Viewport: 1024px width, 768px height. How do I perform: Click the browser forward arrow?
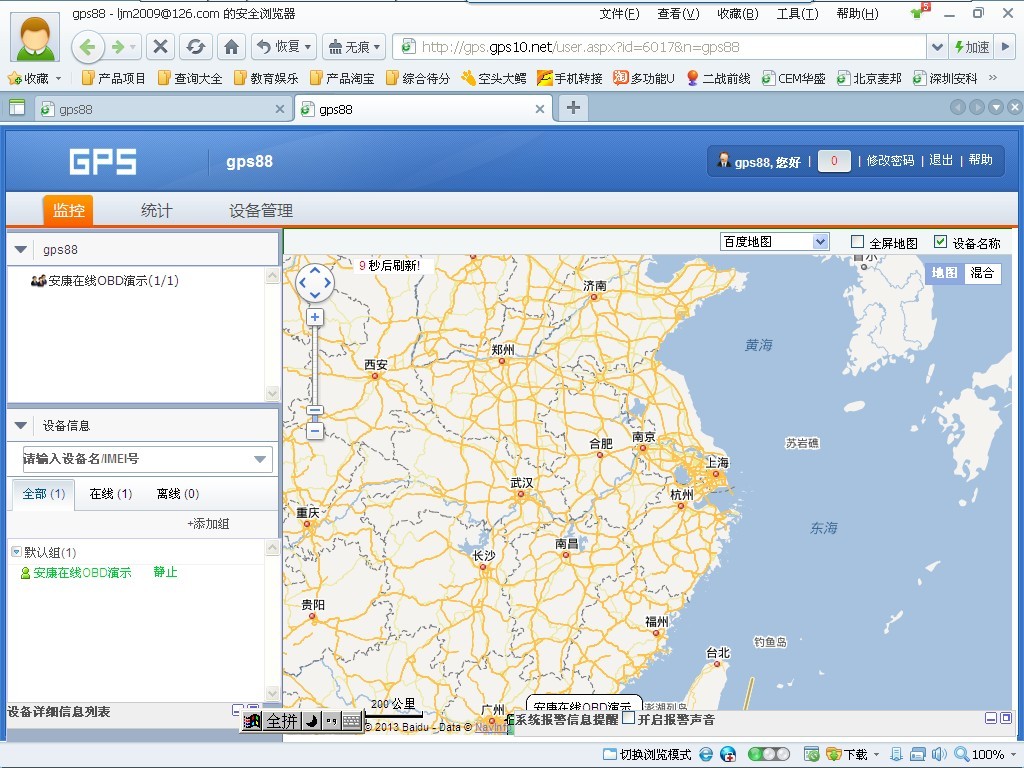[x=118, y=46]
